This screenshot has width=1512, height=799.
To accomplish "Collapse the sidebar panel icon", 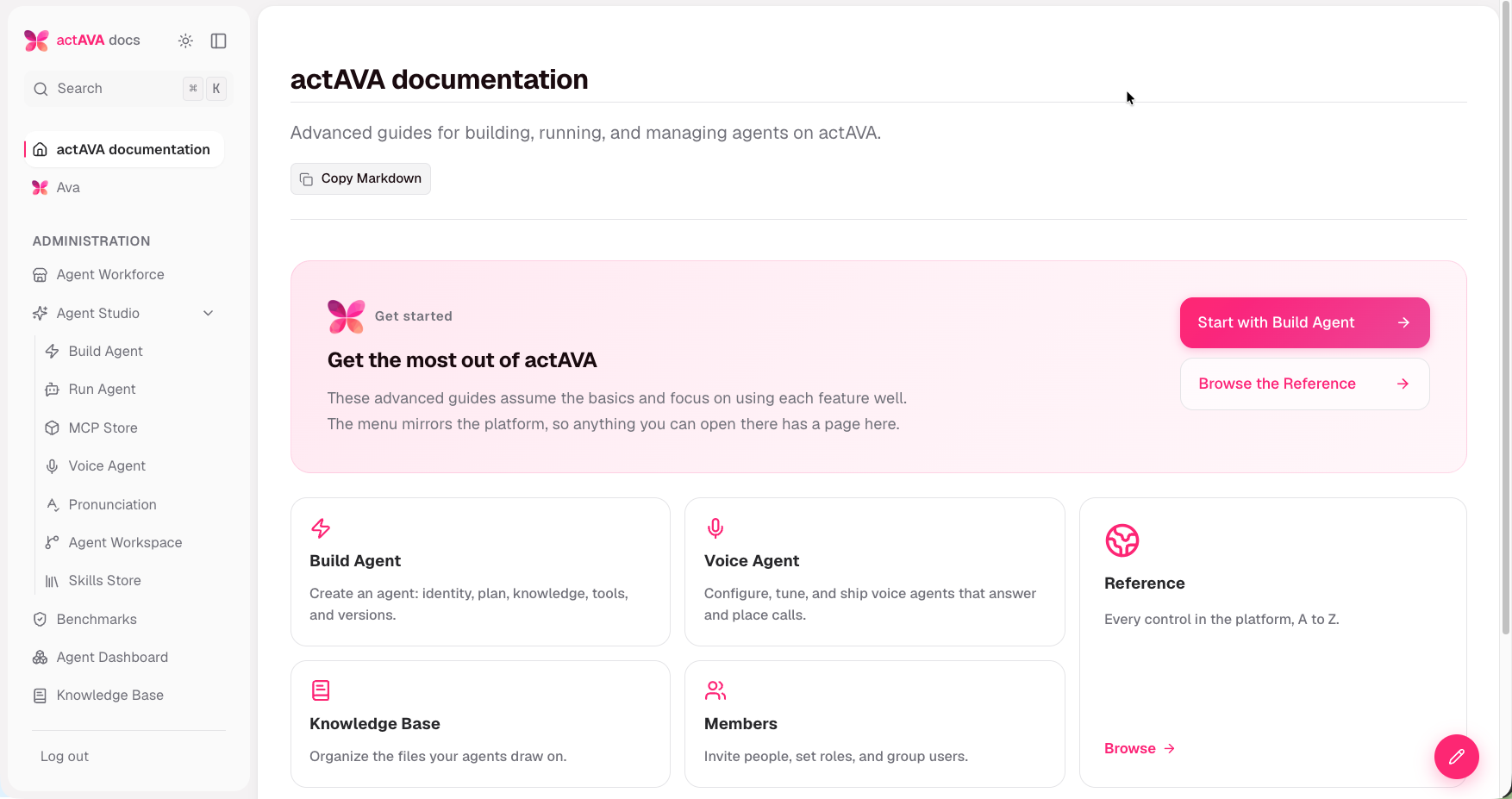I will point(219,41).
